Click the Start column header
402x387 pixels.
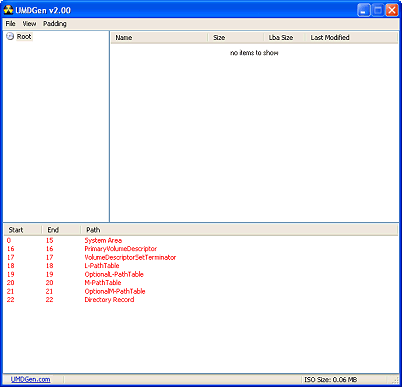(23, 230)
